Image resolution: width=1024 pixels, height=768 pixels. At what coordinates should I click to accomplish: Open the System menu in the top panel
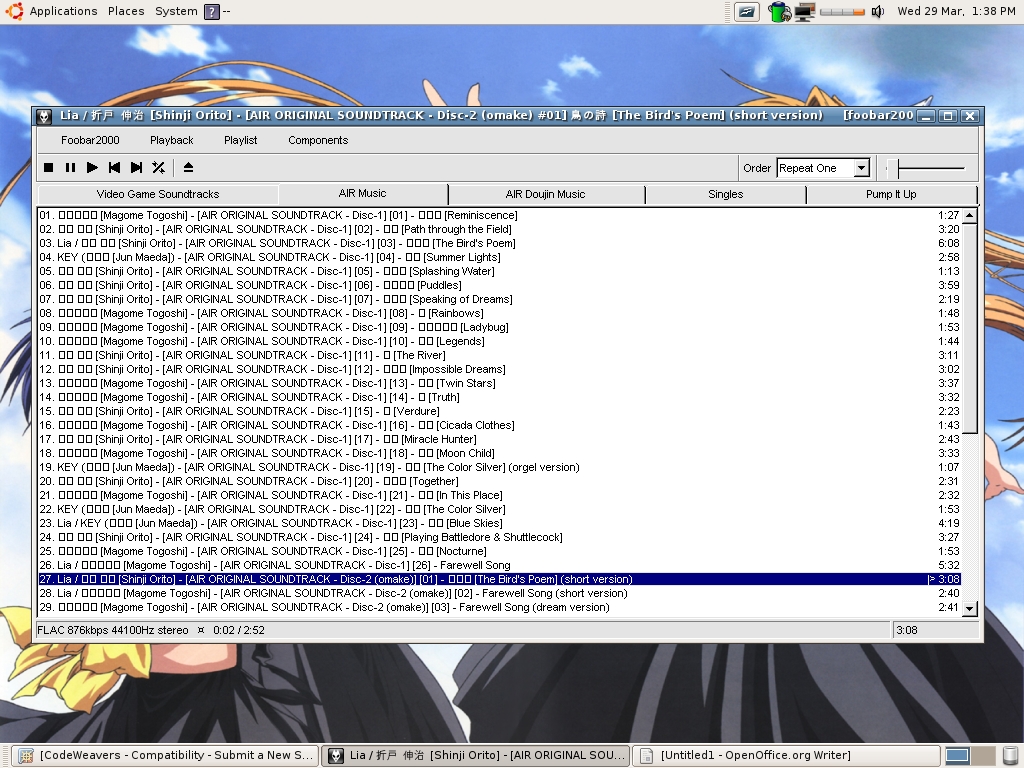click(175, 11)
